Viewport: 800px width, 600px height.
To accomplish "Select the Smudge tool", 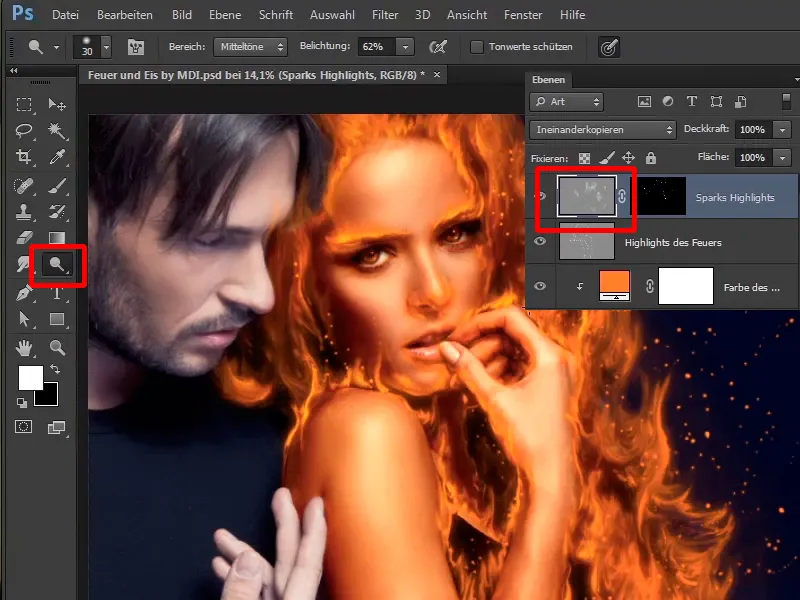I will coord(23,264).
